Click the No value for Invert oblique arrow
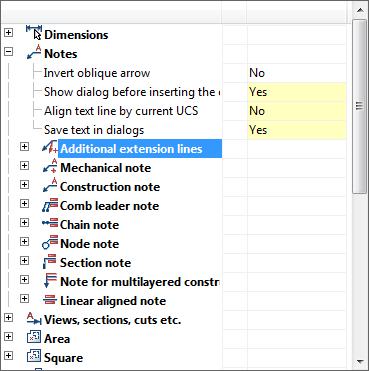 tap(297, 73)
